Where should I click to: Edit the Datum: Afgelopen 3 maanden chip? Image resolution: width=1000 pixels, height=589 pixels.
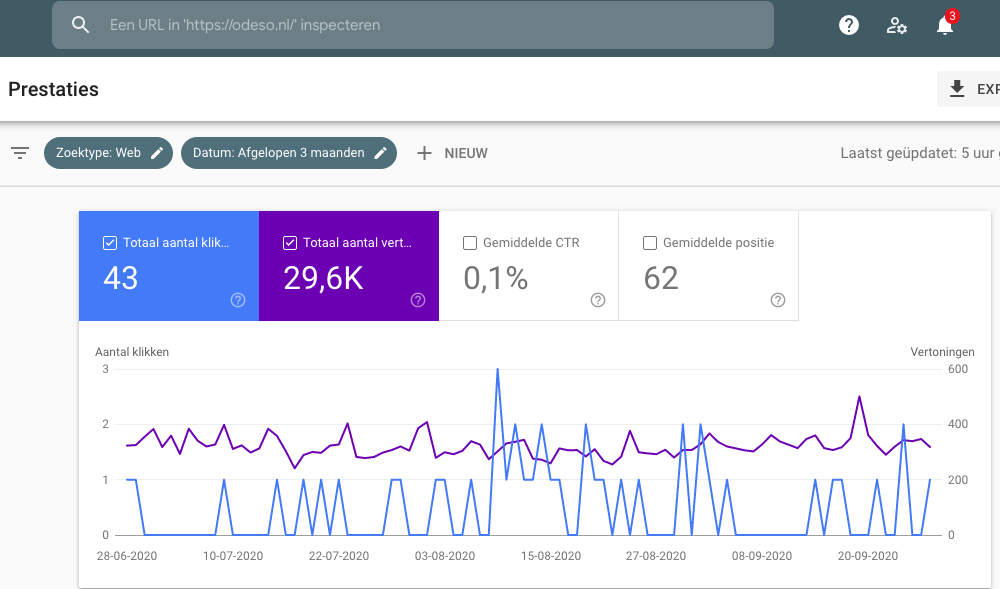(289, 153)
